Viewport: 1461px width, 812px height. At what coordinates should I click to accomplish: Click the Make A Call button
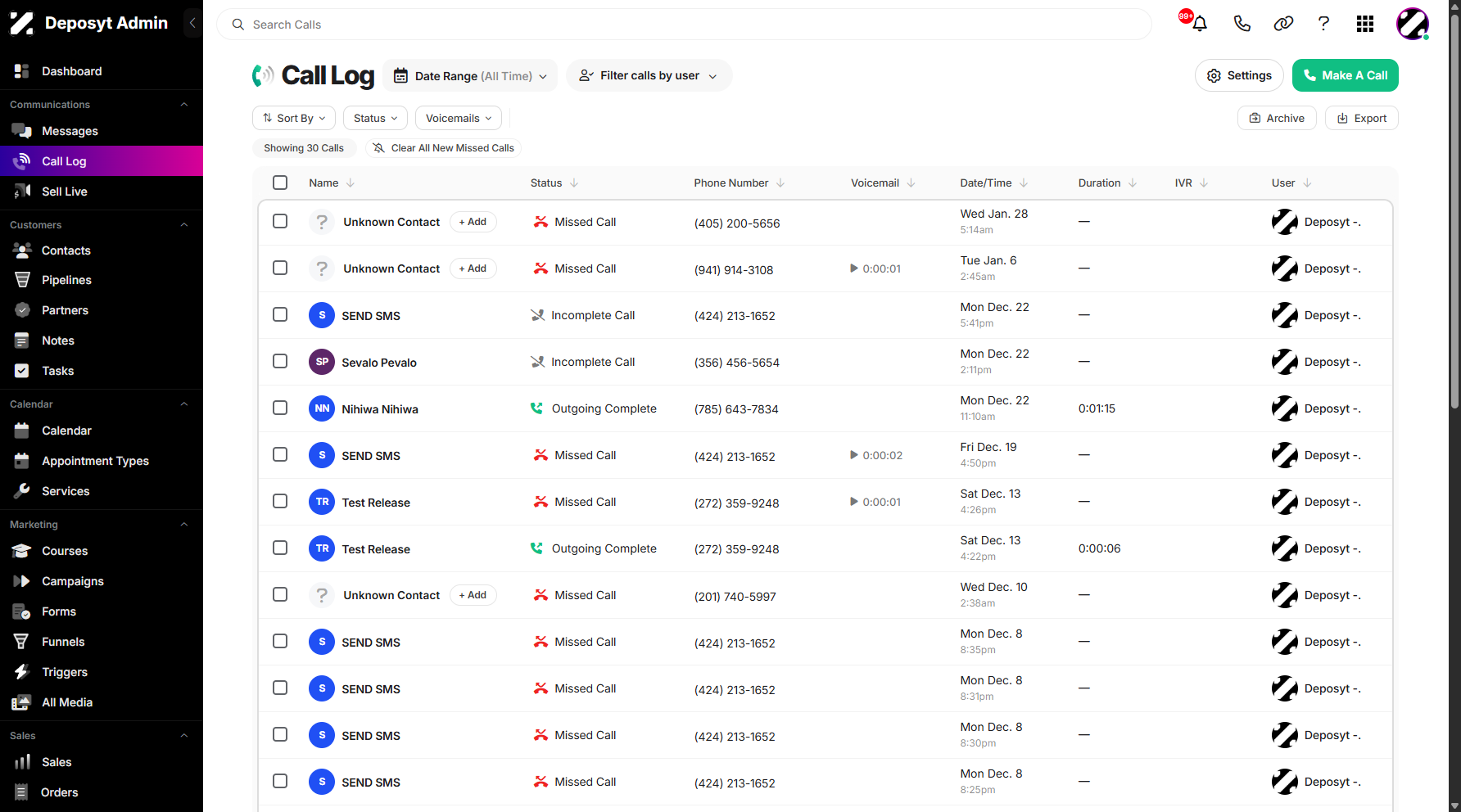1345,75
